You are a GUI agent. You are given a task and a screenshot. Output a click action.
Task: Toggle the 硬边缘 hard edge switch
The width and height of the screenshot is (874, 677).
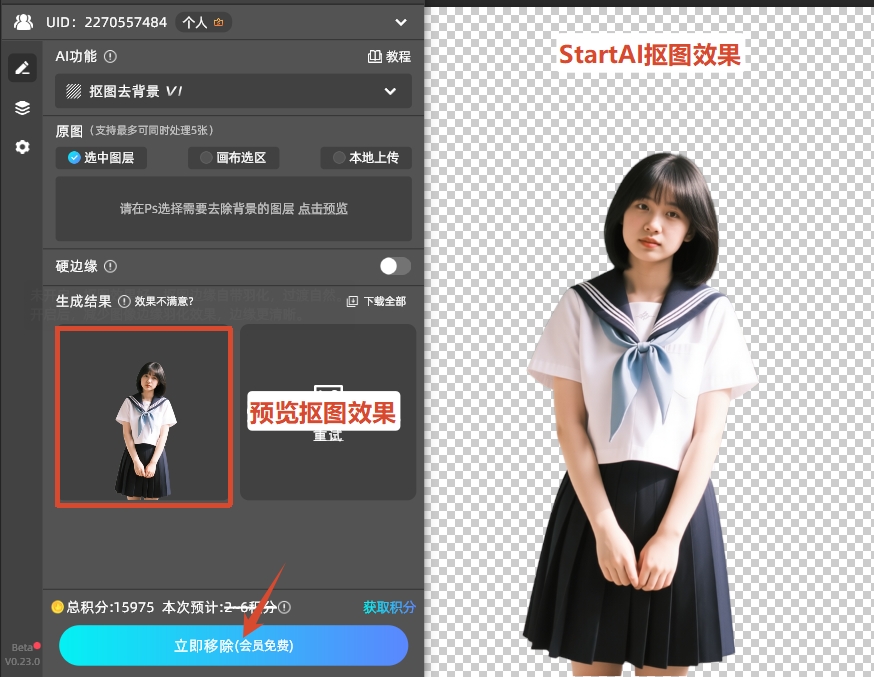coord(394,266)
